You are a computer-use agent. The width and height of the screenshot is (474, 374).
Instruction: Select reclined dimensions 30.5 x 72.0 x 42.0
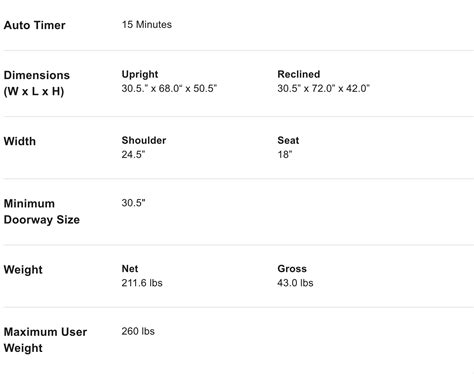tap(323, 89)
